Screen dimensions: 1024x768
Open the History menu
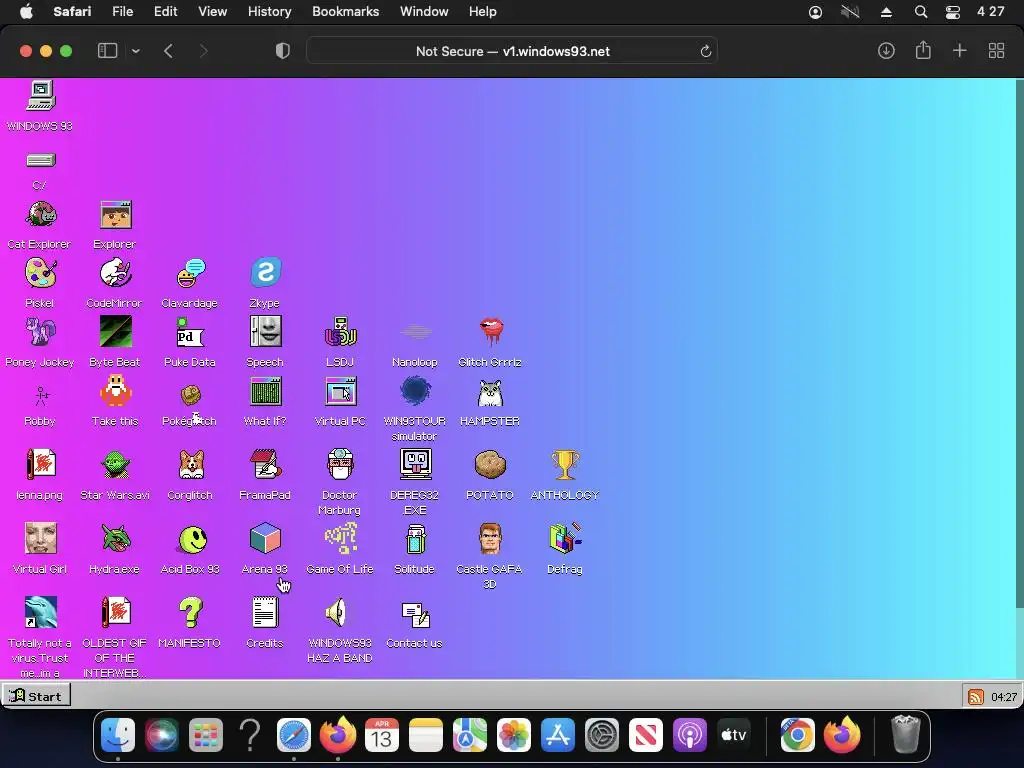tap(269, 12)
